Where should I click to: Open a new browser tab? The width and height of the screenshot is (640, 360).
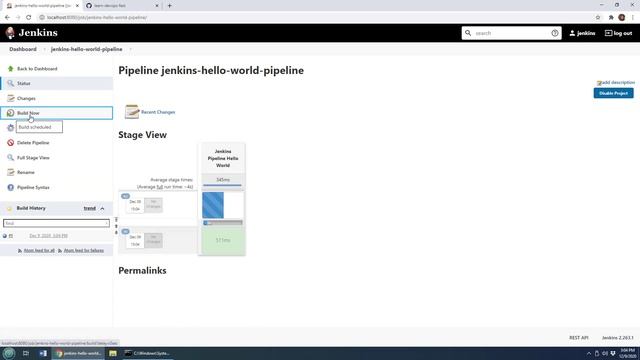169,6
